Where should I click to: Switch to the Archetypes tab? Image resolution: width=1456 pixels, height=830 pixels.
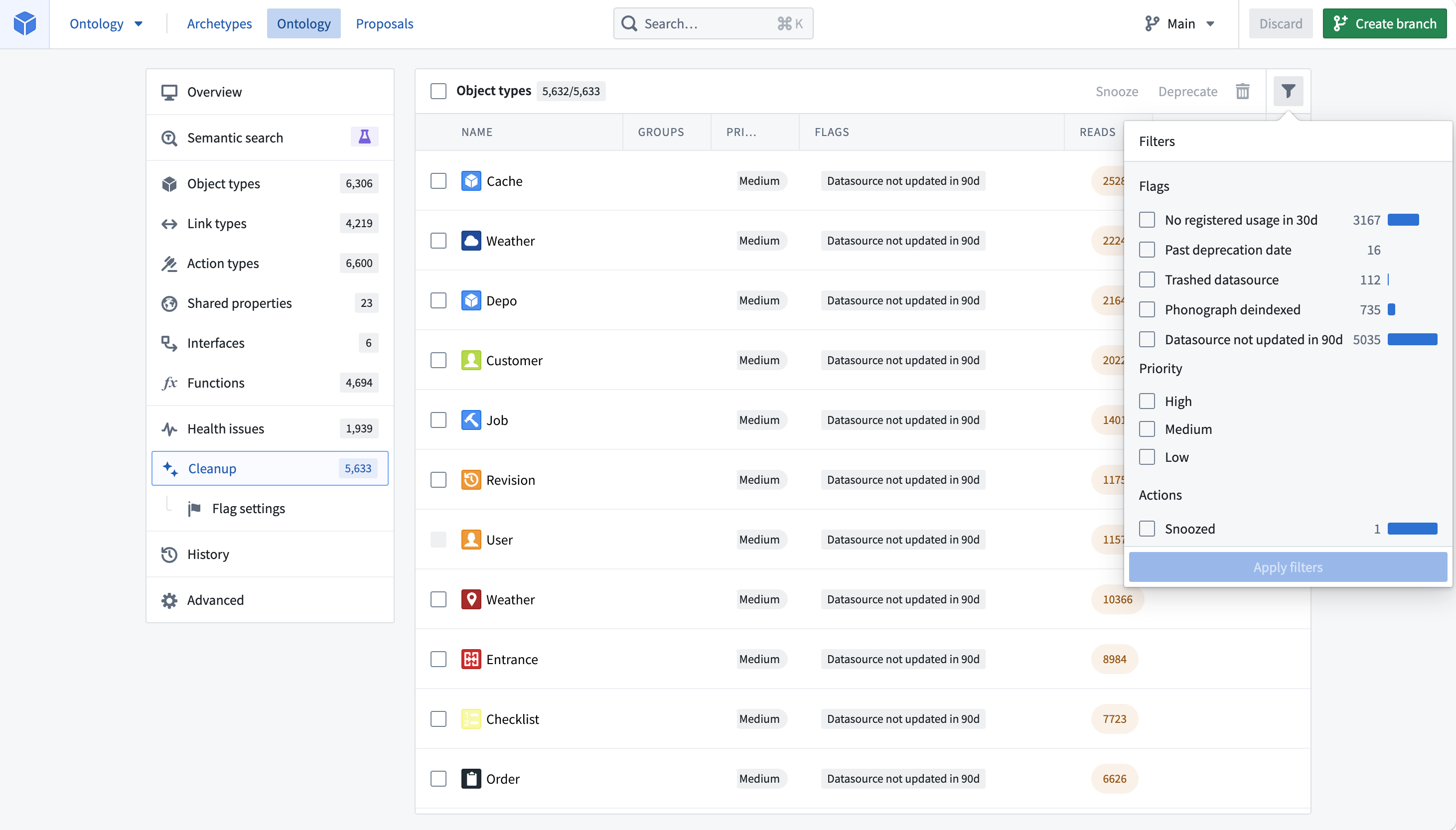click(x=219, y=23)
